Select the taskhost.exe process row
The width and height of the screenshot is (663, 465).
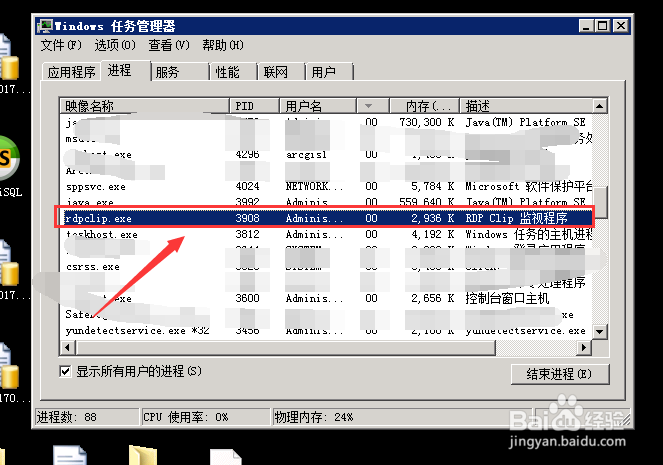[325, 234]
